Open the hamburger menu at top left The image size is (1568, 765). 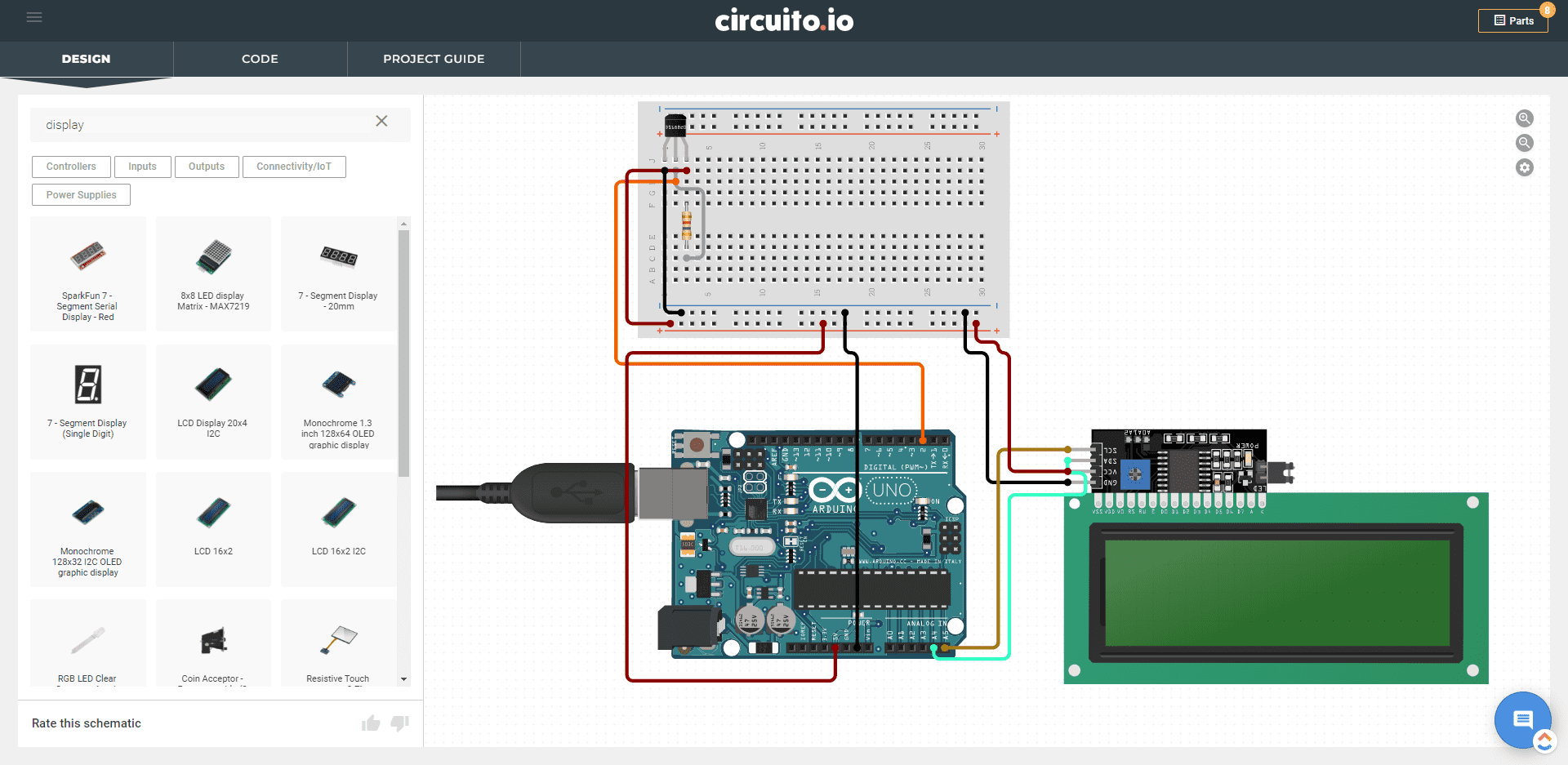click(34, 16)
